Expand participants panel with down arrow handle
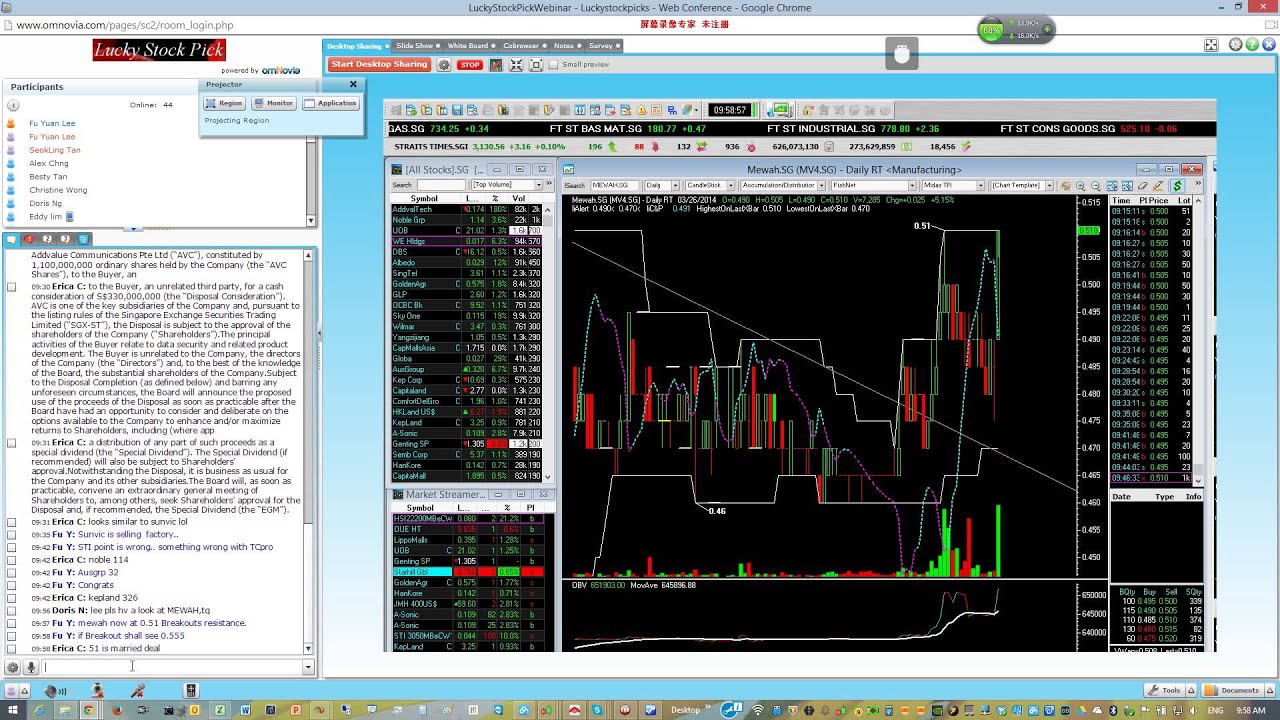This screenshot has height=720, width=1280. pyautogui.click(x=132, y=229)
